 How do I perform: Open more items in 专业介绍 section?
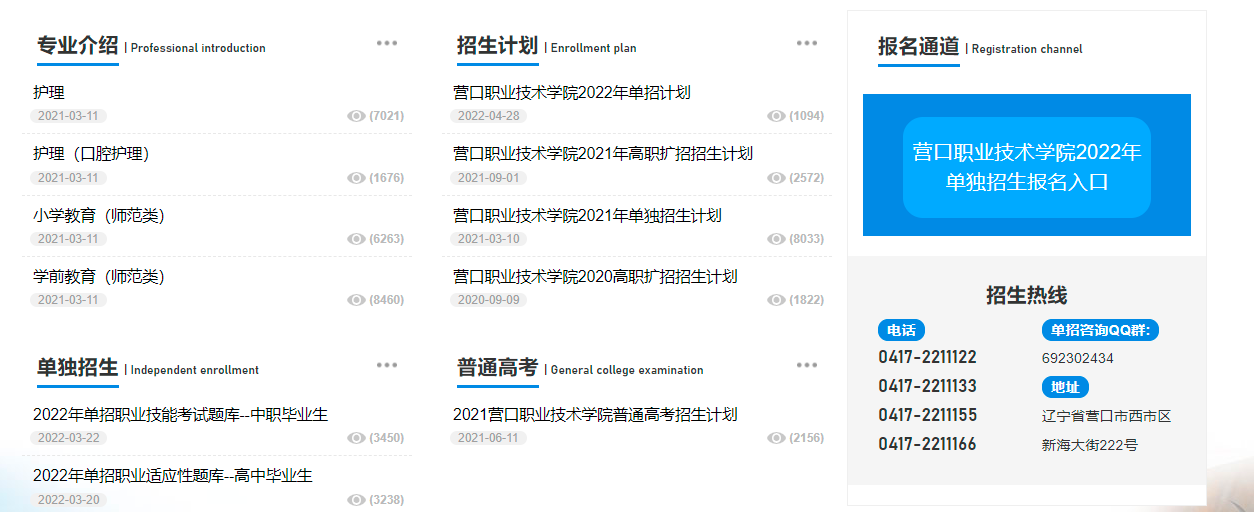[387, 43]
